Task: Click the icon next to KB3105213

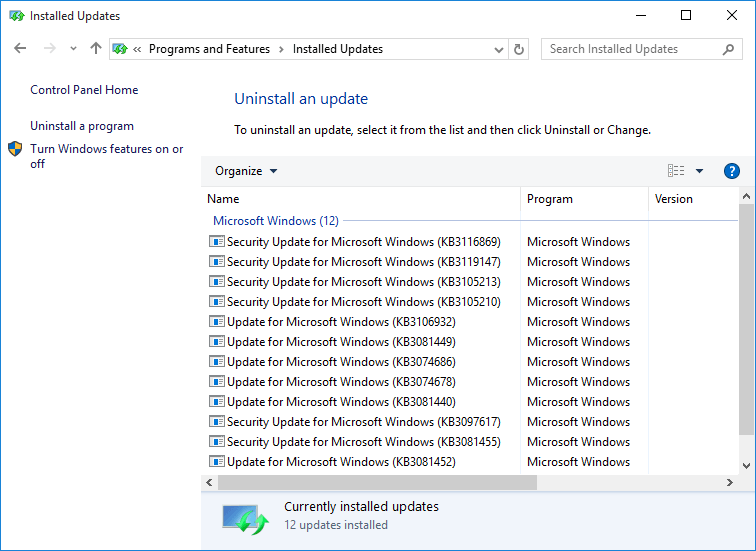Action: click(217, 281)
